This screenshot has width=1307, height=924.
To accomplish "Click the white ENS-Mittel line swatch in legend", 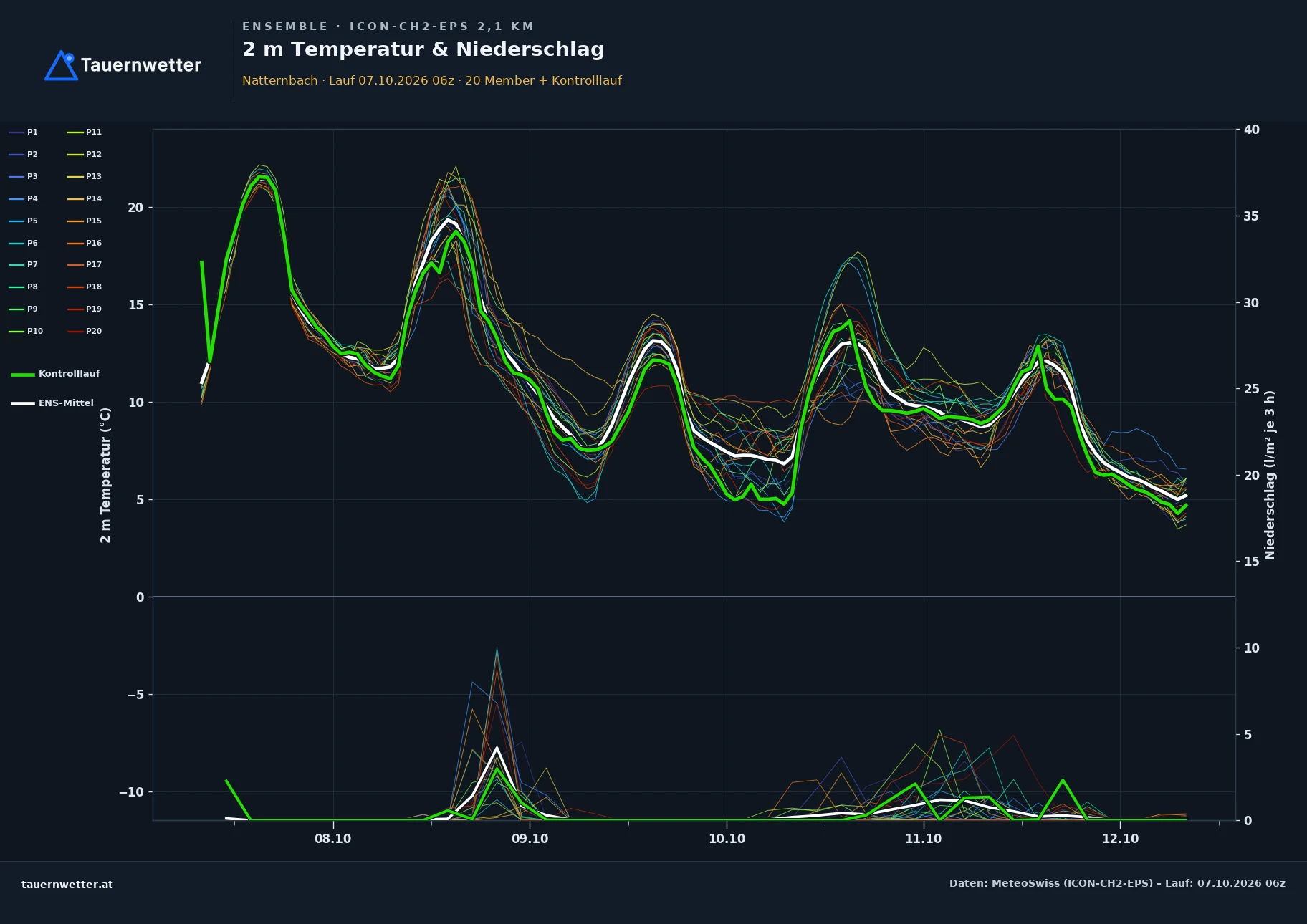I will pos(23,404).
